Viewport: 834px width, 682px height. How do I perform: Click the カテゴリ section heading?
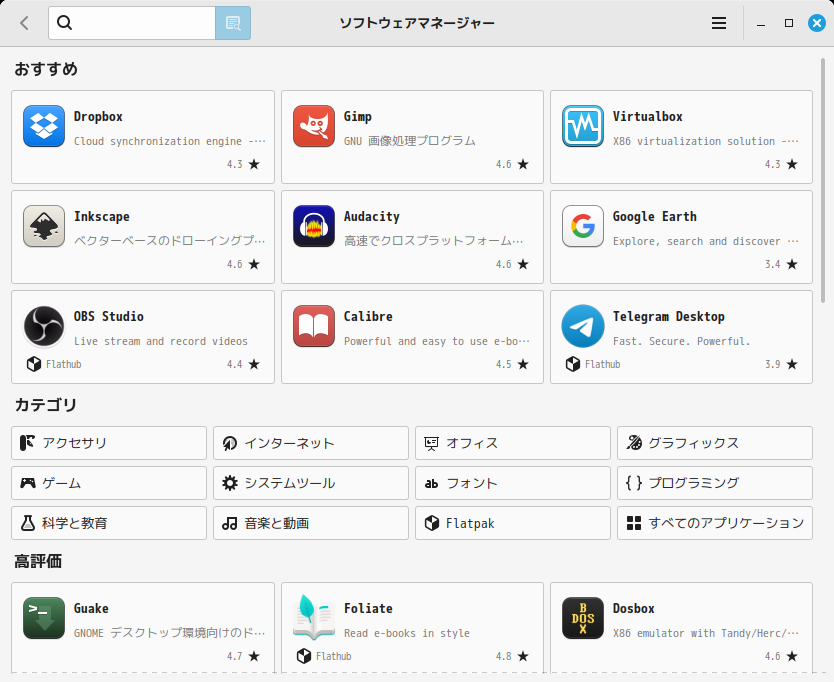(x=46, y=405)
